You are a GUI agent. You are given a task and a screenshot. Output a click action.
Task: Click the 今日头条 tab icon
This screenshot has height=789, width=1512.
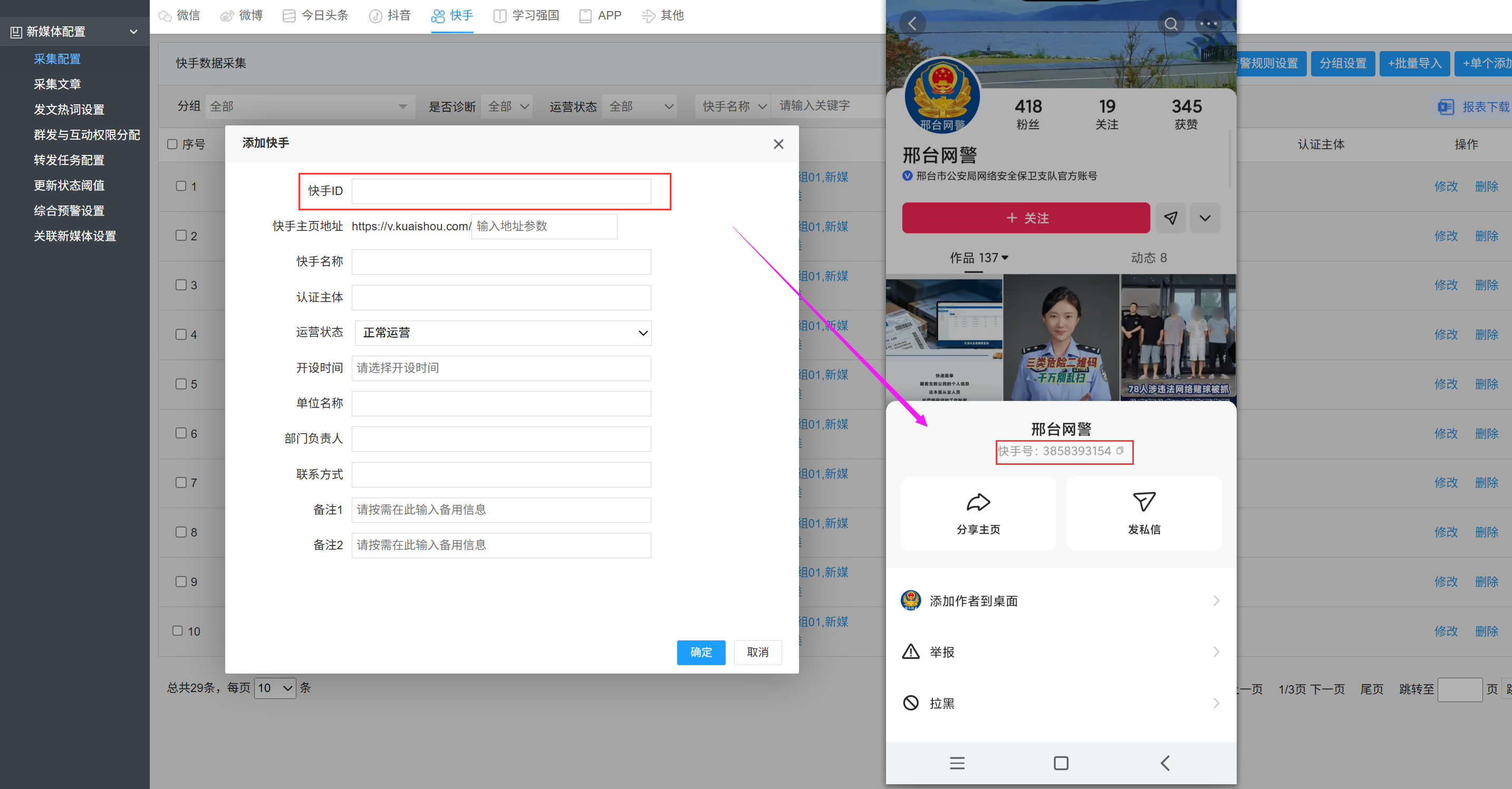(x=288, y=16)
